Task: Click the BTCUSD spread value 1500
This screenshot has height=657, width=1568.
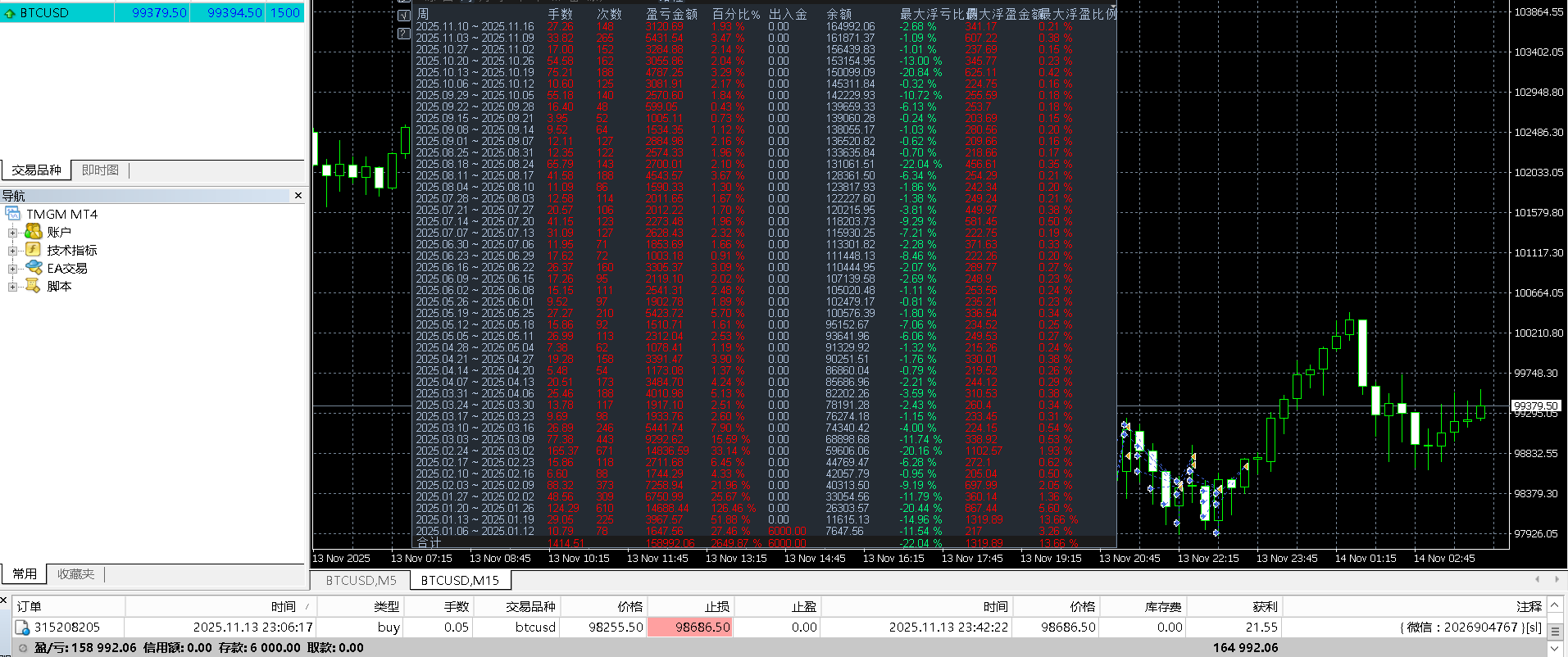Action: pos(285,13)
